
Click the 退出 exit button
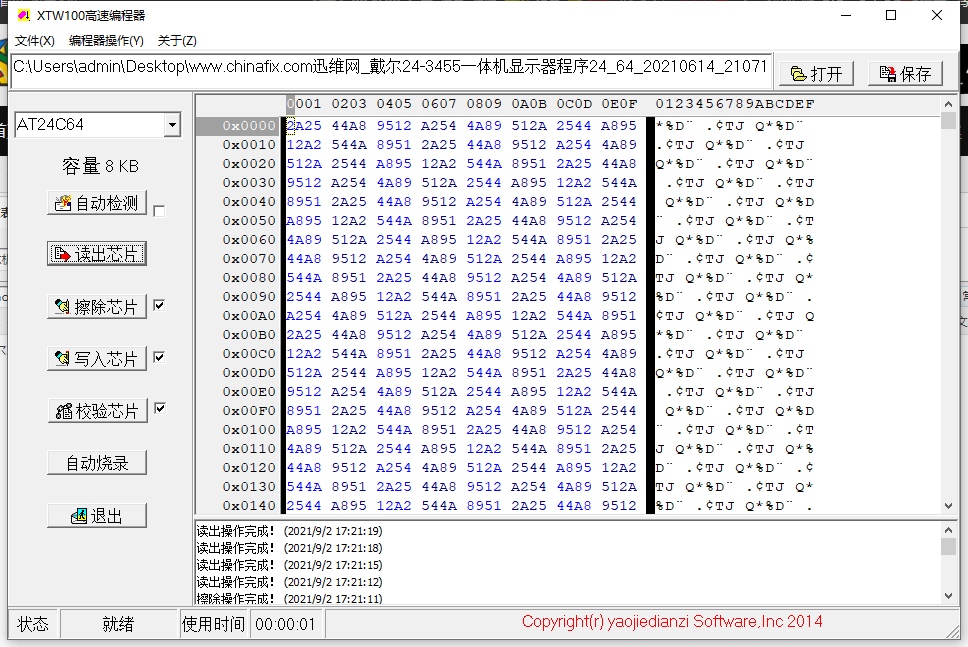coord(97,515)
